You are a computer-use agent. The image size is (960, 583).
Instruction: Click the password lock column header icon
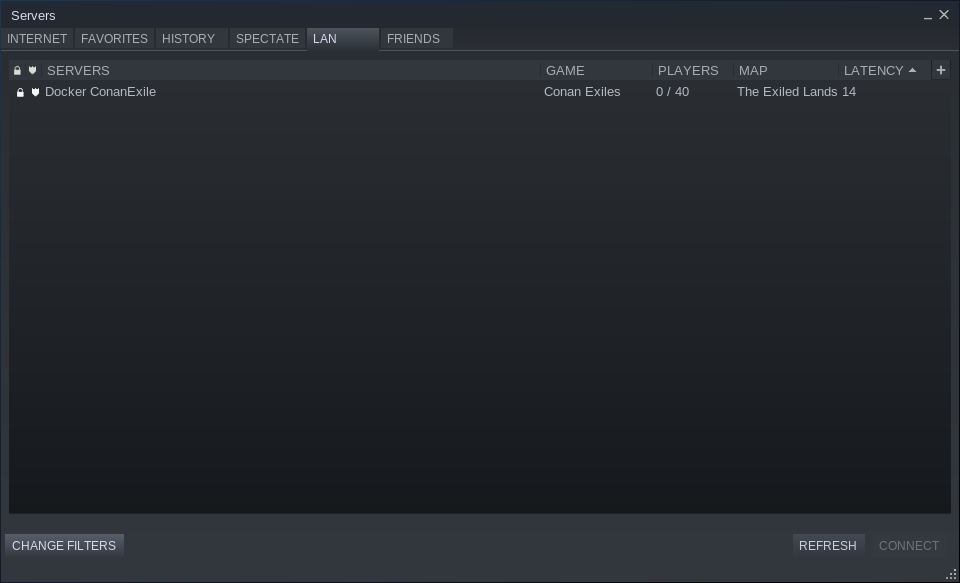coord(17,70)
